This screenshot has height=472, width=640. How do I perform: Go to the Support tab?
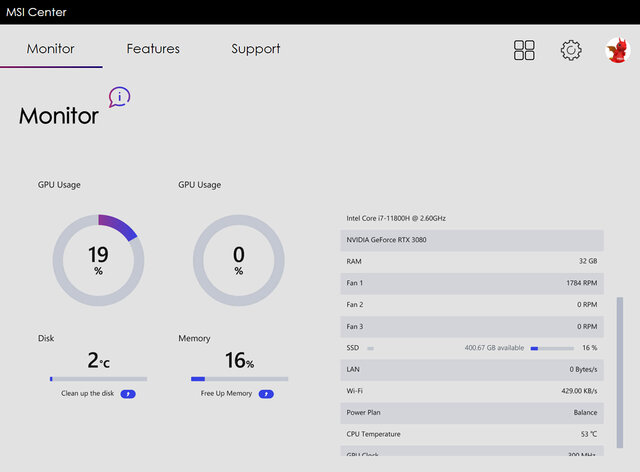(x=256, y=49)
